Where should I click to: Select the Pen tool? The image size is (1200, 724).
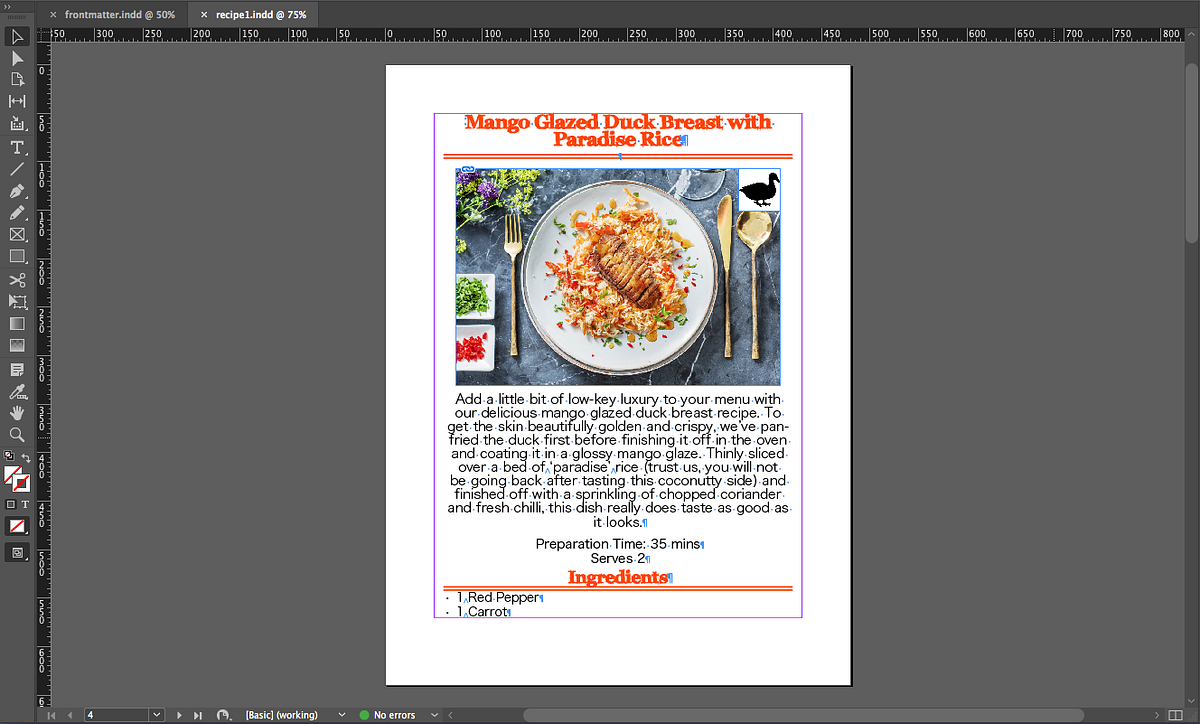[x=16, y=190]
